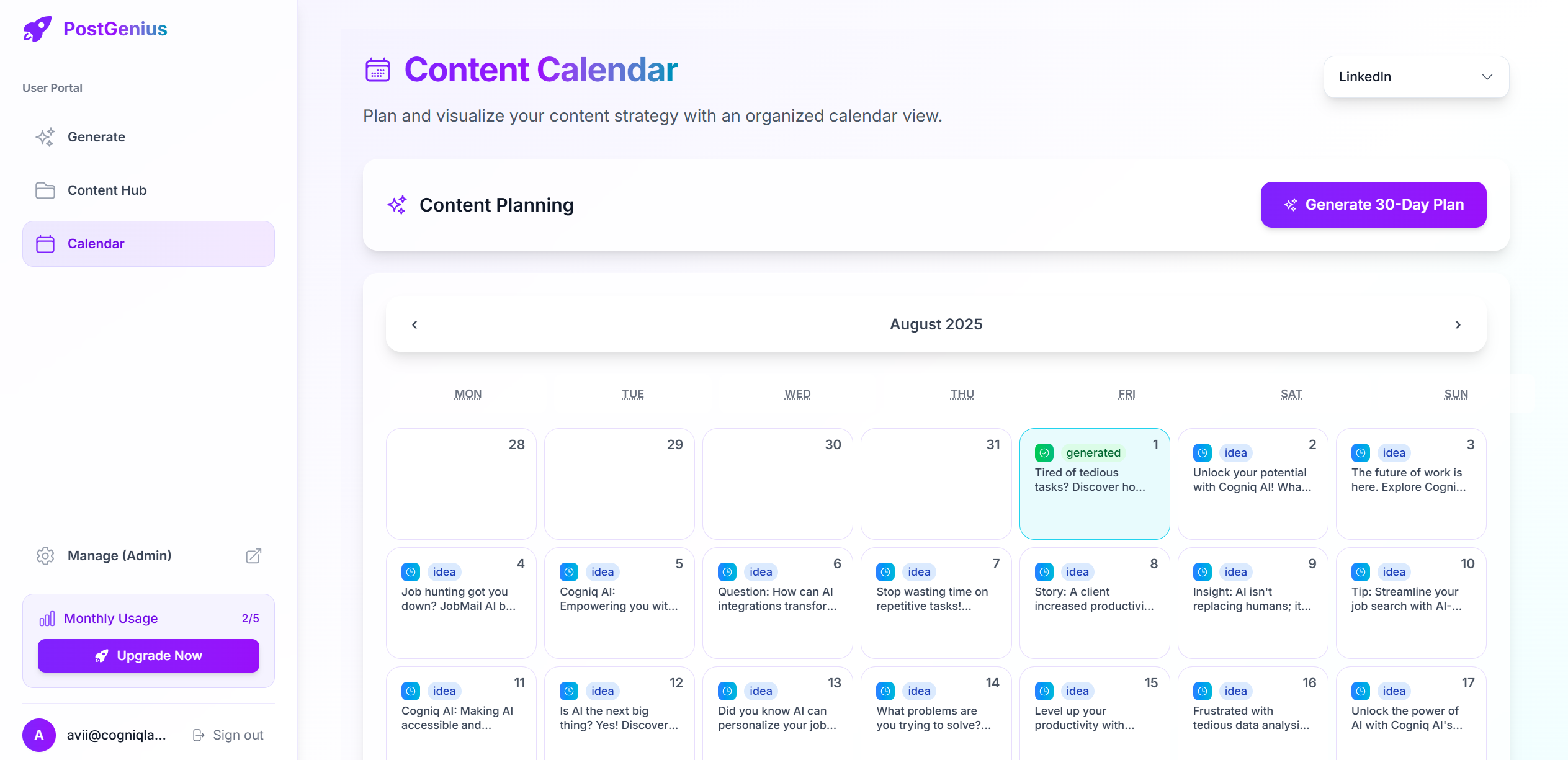Go to the next month with right chevron
This screenshot has height=760, width=1568.
pos(1458,324)
